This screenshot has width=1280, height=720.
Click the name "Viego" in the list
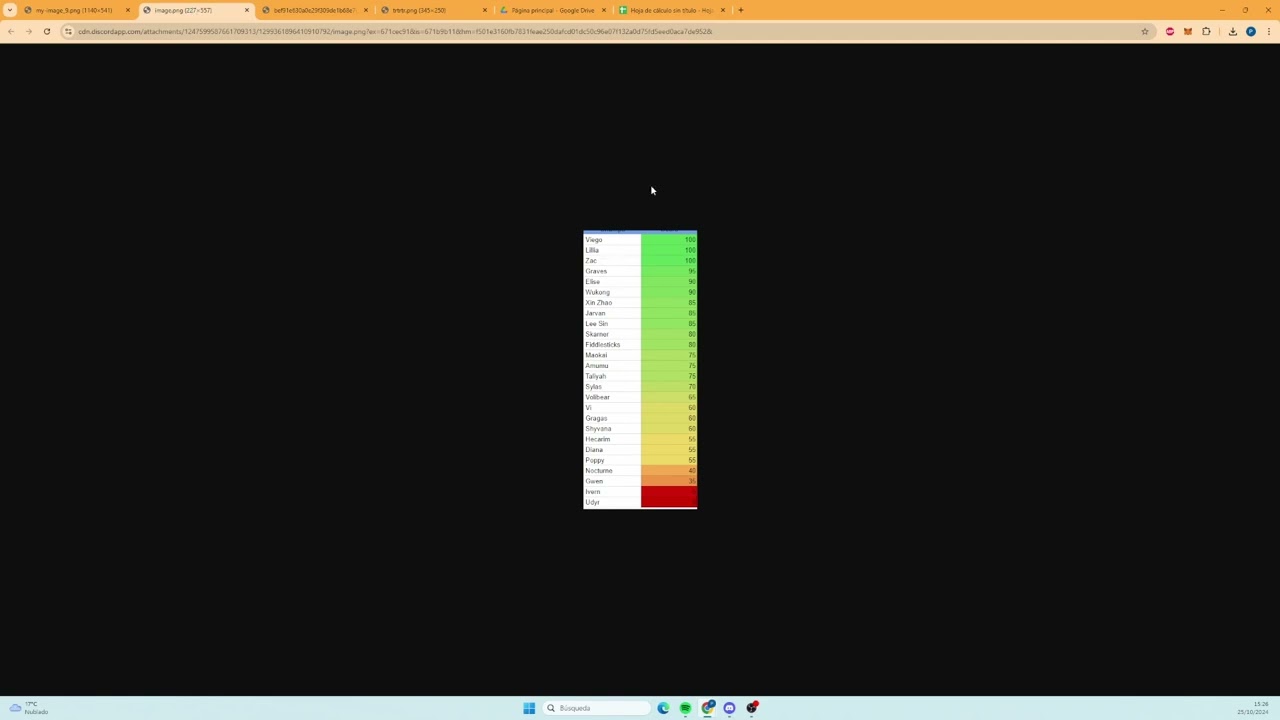pyautogui.click(x=594, y=240)
